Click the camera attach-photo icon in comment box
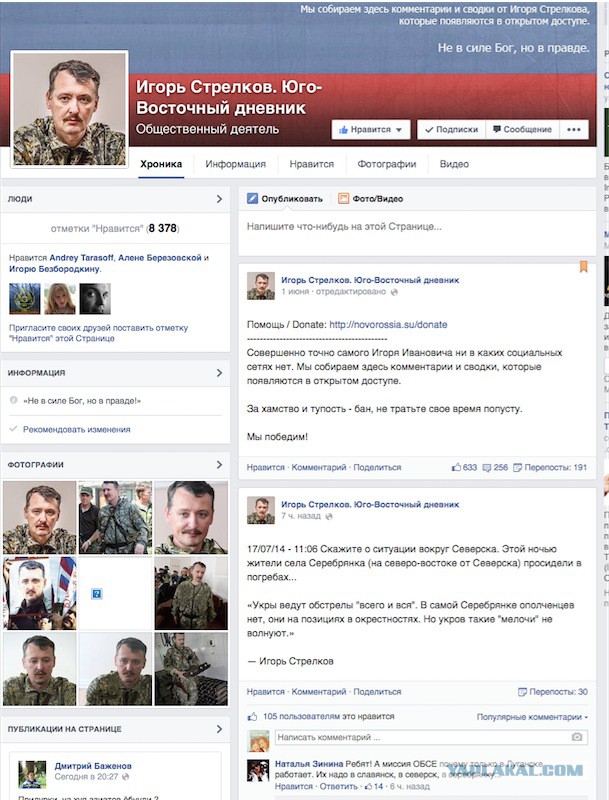The image size is (609, 800). point(577,737)
